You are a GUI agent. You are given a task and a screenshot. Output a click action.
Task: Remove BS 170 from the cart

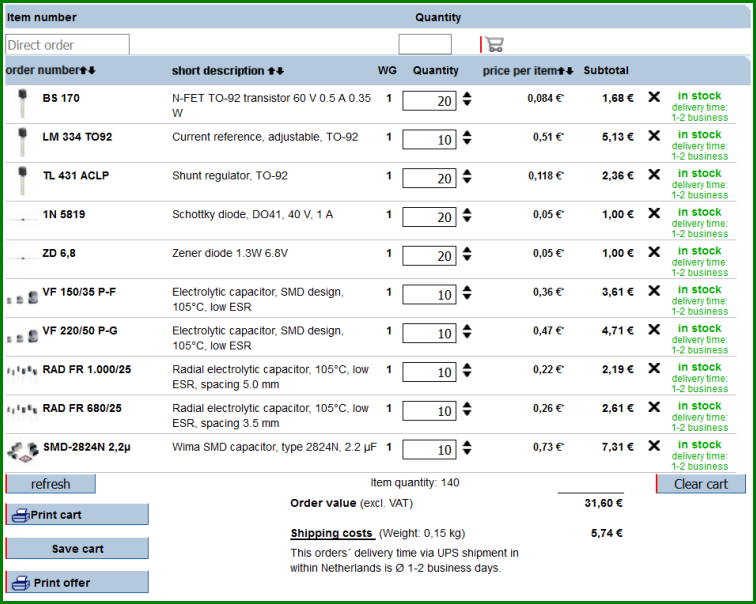click(654, 97)
